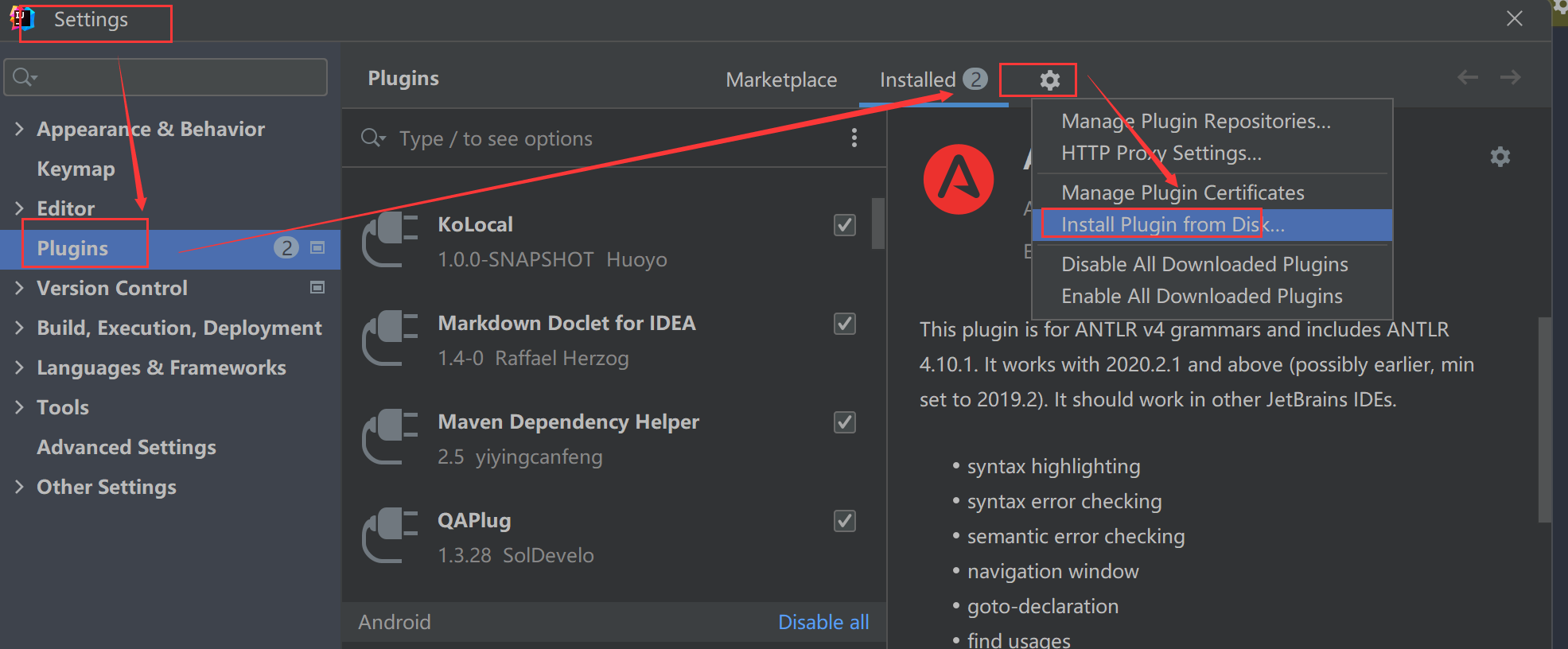This screenshot has height=649, width=1568.
Task: Select Maven Dependency Helper plugin name
Action: click(x=568, y=422)
